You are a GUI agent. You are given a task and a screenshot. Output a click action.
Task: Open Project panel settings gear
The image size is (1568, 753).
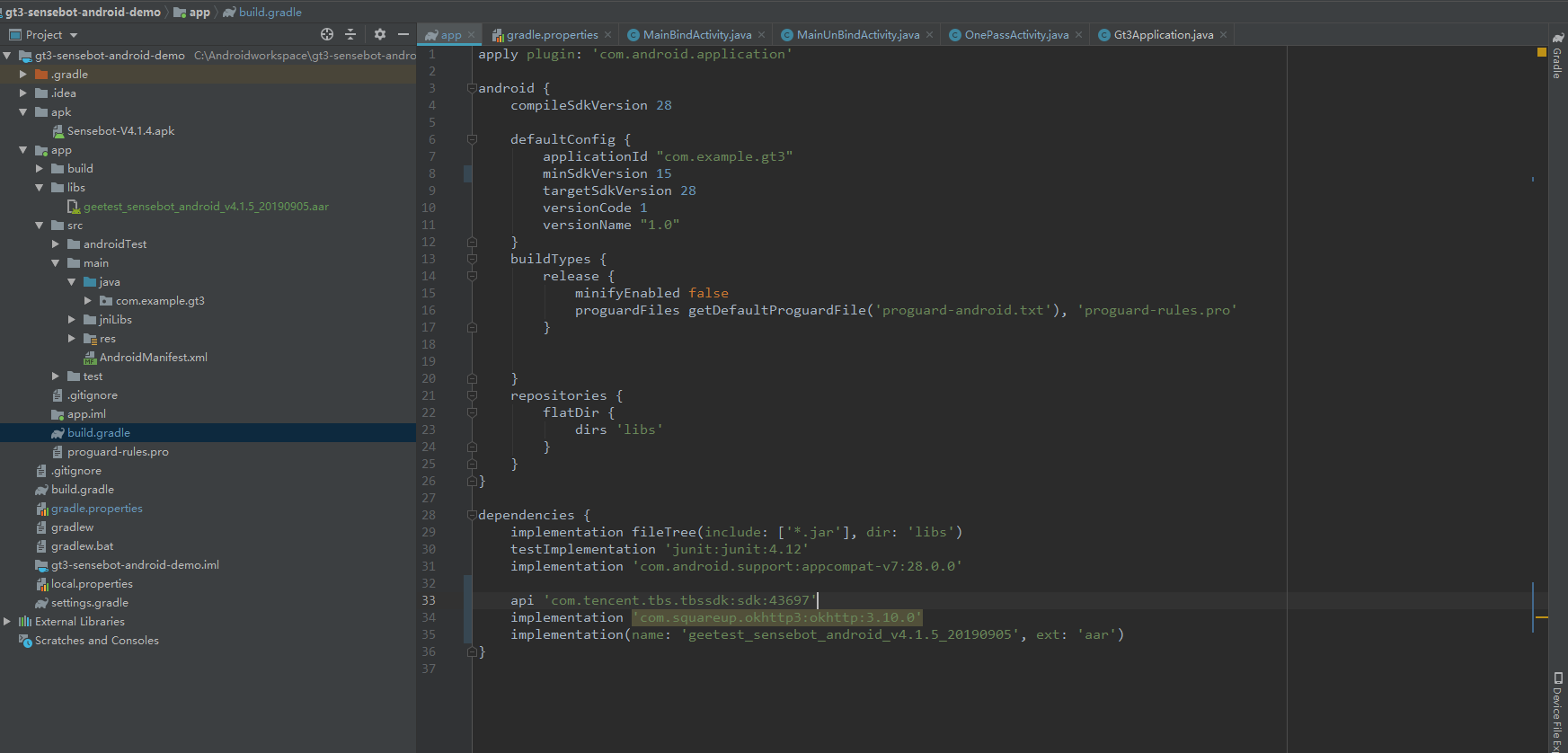(x=380, y=34)
